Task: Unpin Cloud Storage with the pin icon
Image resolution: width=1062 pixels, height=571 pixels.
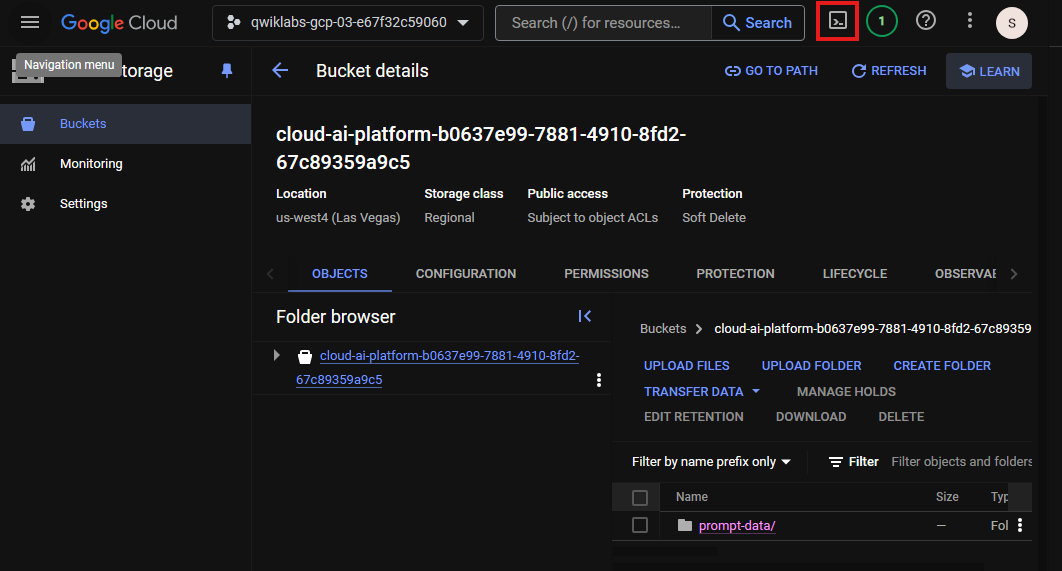Action: coord(227,70)
